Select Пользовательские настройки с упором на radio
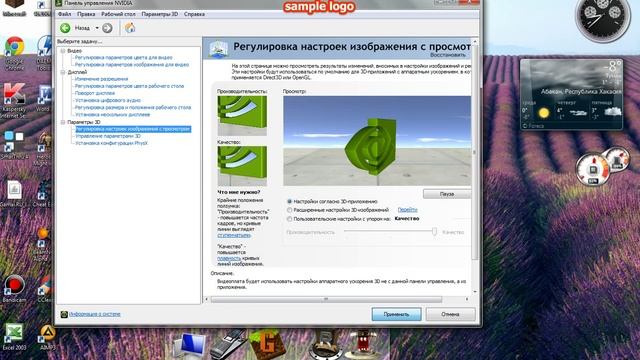640x360 pixels. (x=289, y=219)
